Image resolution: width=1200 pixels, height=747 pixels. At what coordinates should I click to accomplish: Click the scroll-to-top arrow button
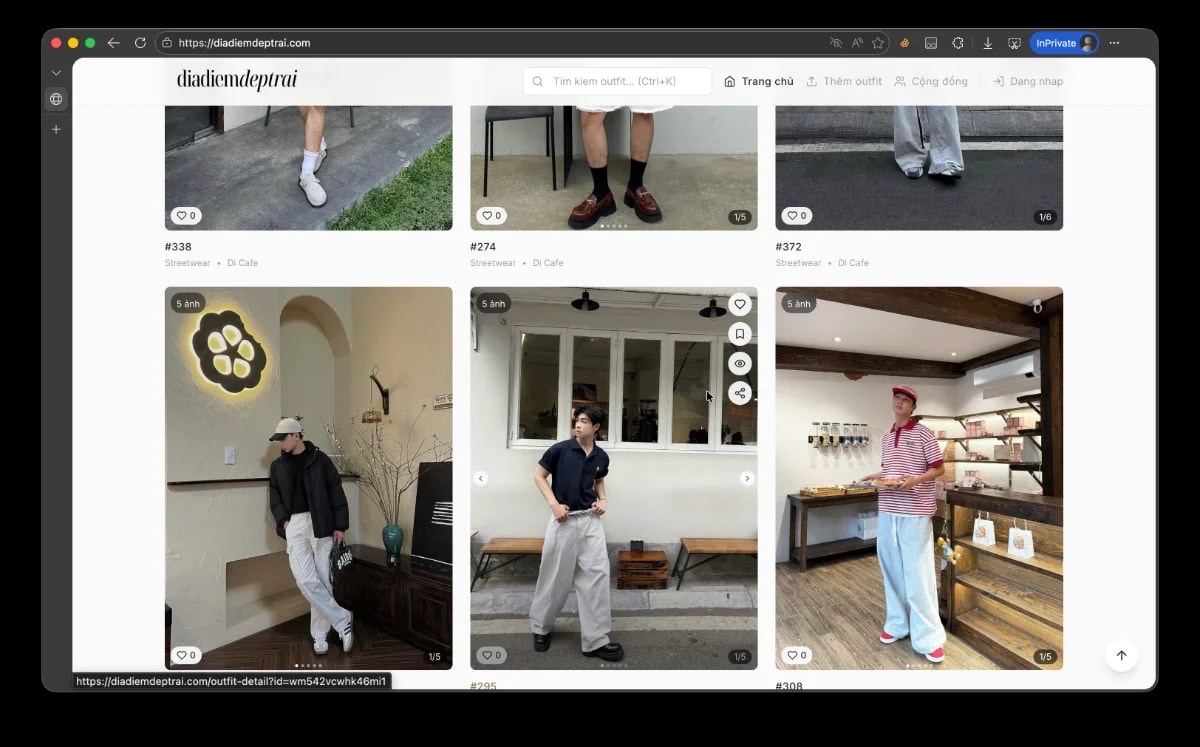[x=1121, y=655]
